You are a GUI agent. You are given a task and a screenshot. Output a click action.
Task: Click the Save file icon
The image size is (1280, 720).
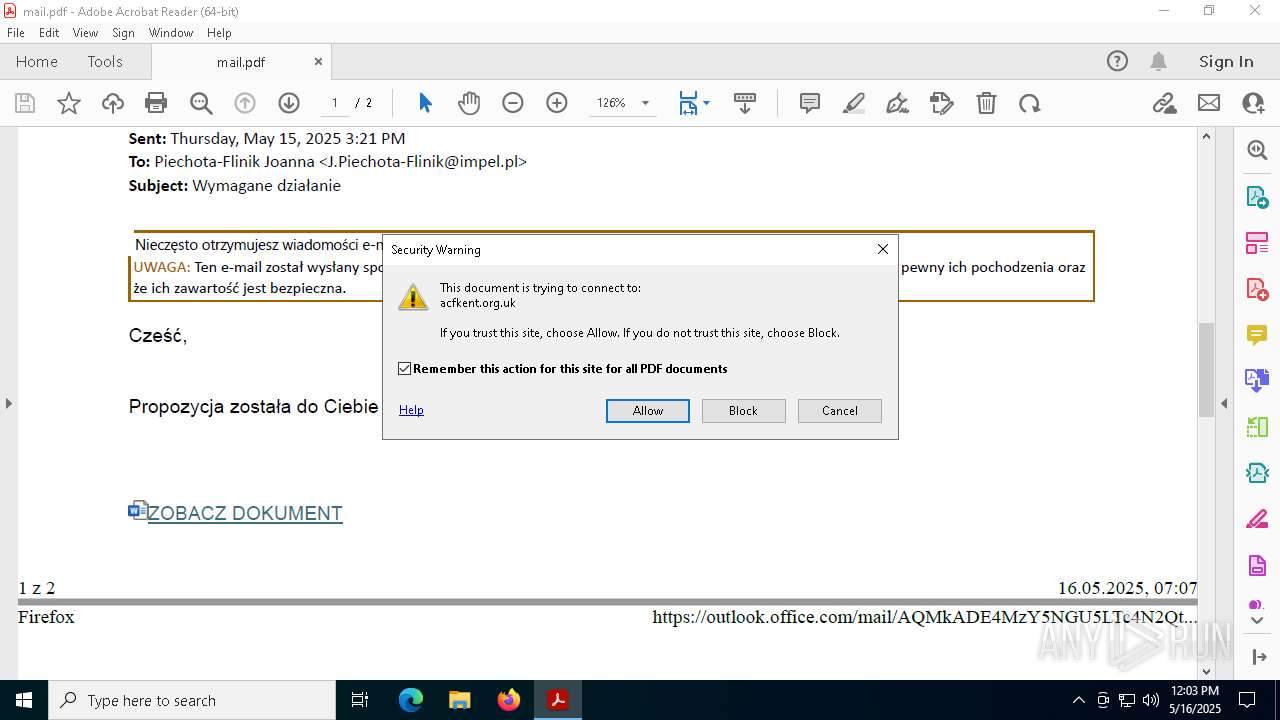pyautogui.click(x=25, y=103)
